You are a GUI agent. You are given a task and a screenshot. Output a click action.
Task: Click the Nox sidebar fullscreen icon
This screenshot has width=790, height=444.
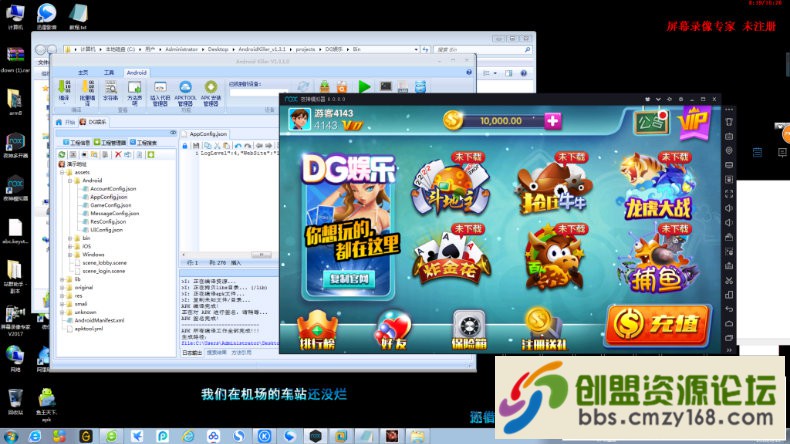[729, 194]
